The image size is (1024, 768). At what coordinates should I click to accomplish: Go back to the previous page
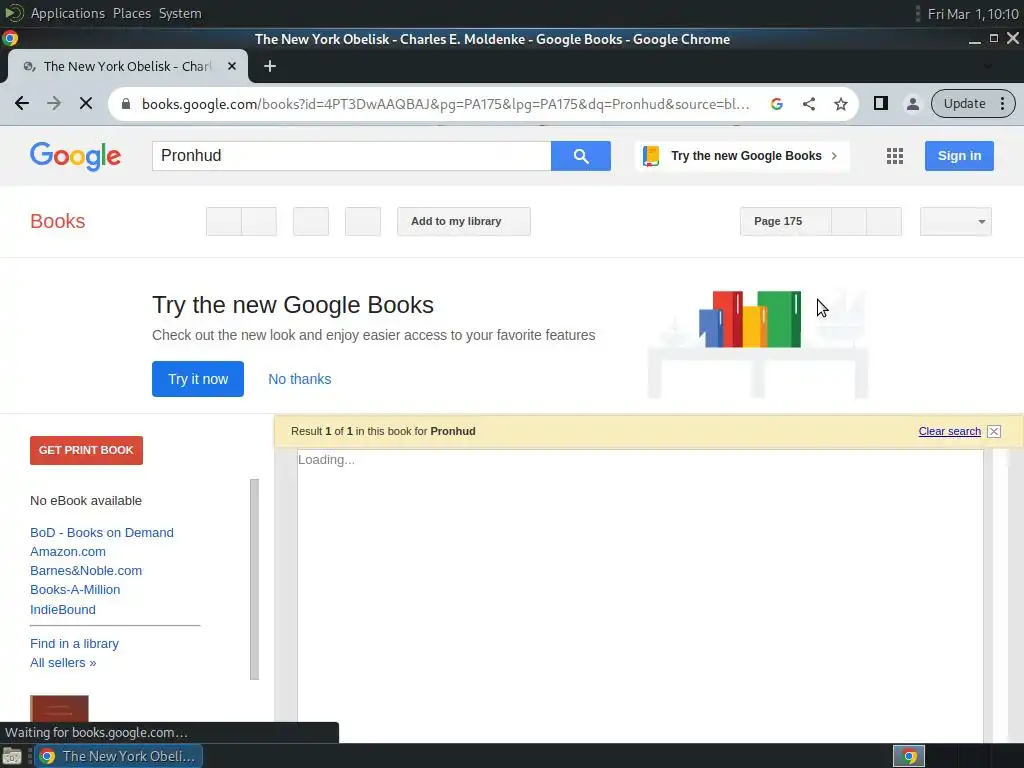(x=22, y=103)
